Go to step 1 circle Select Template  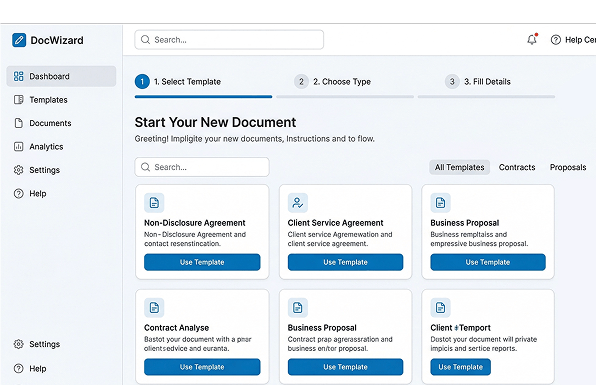tap(142, 81)
